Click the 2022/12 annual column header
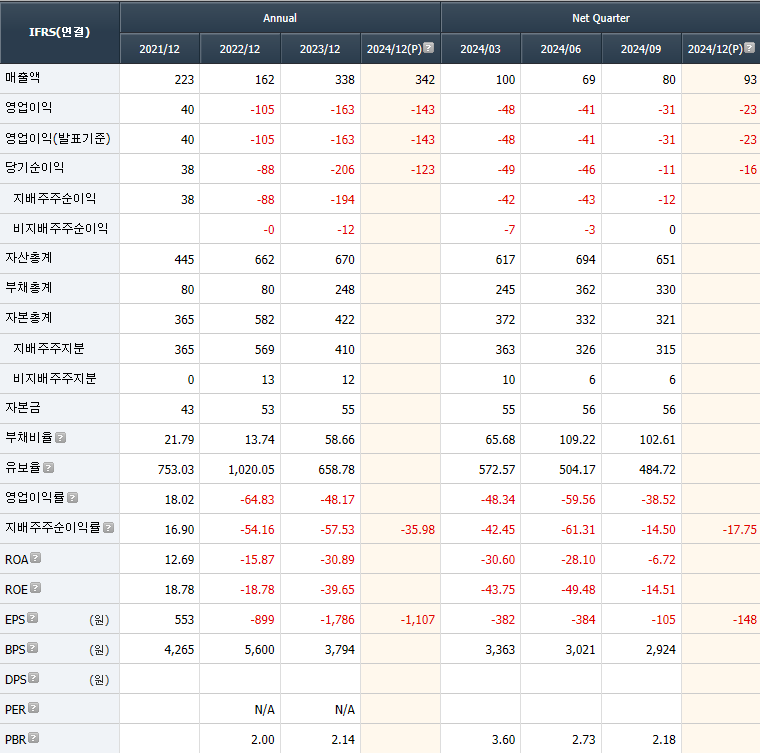 240,49
